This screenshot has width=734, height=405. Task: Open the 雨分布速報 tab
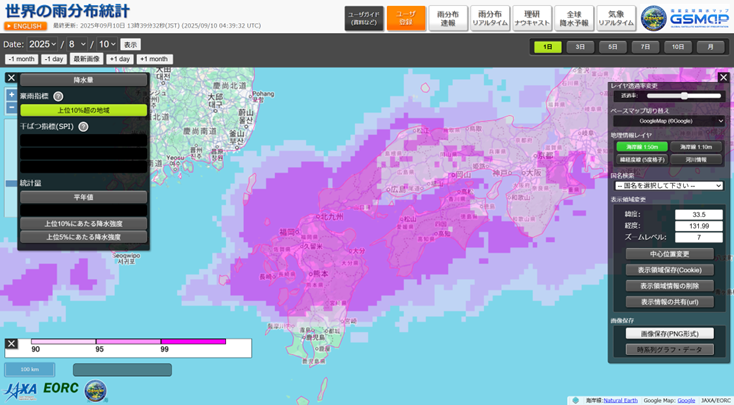(x=449, y=18)
